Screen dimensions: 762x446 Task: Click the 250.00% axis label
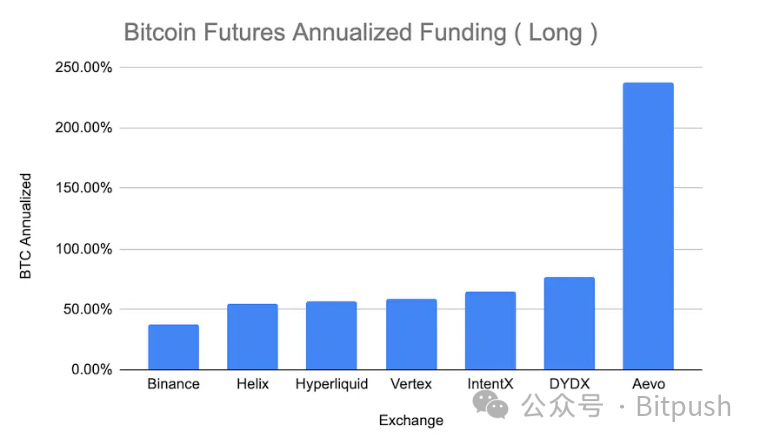[84, 67]
